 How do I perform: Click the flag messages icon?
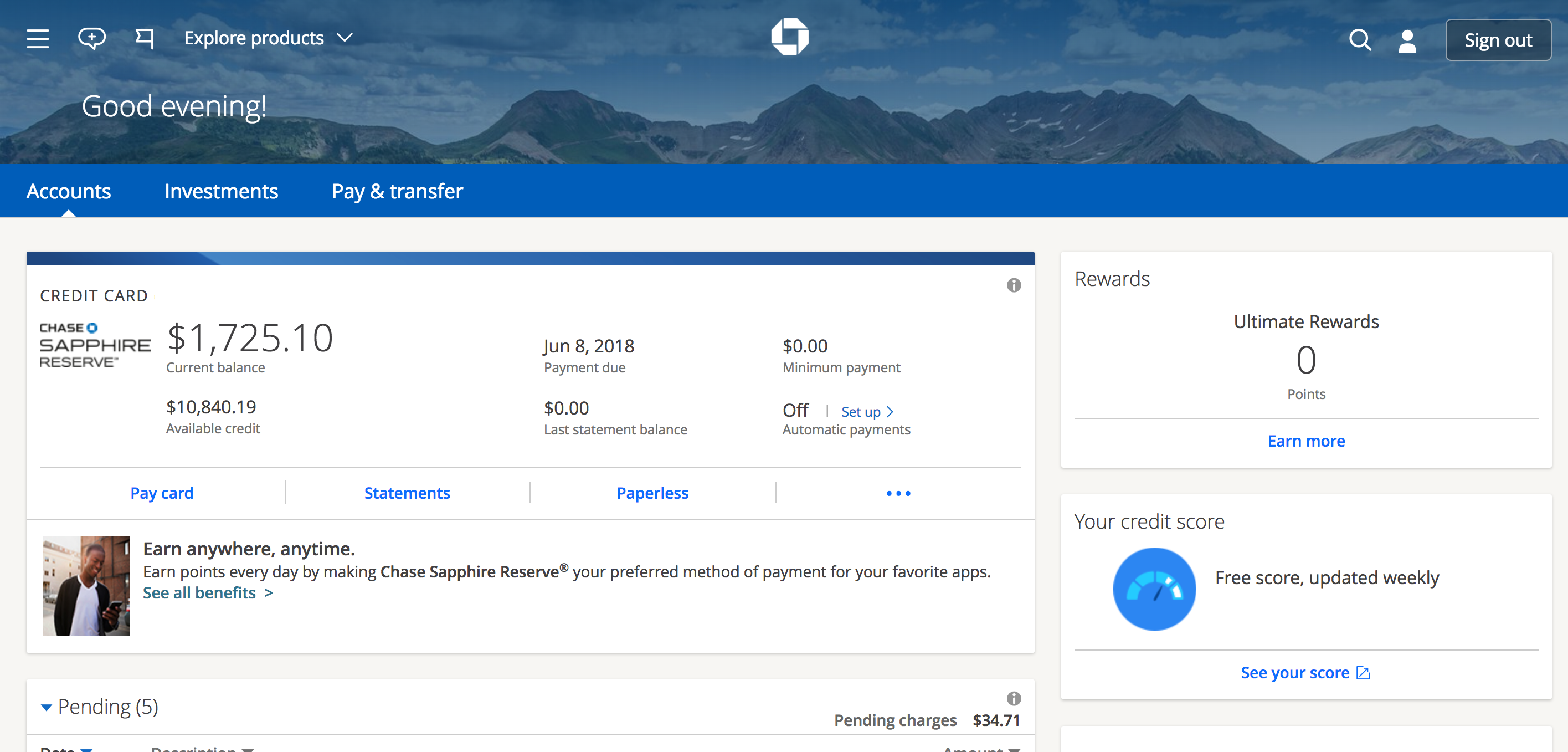point(144,38)
